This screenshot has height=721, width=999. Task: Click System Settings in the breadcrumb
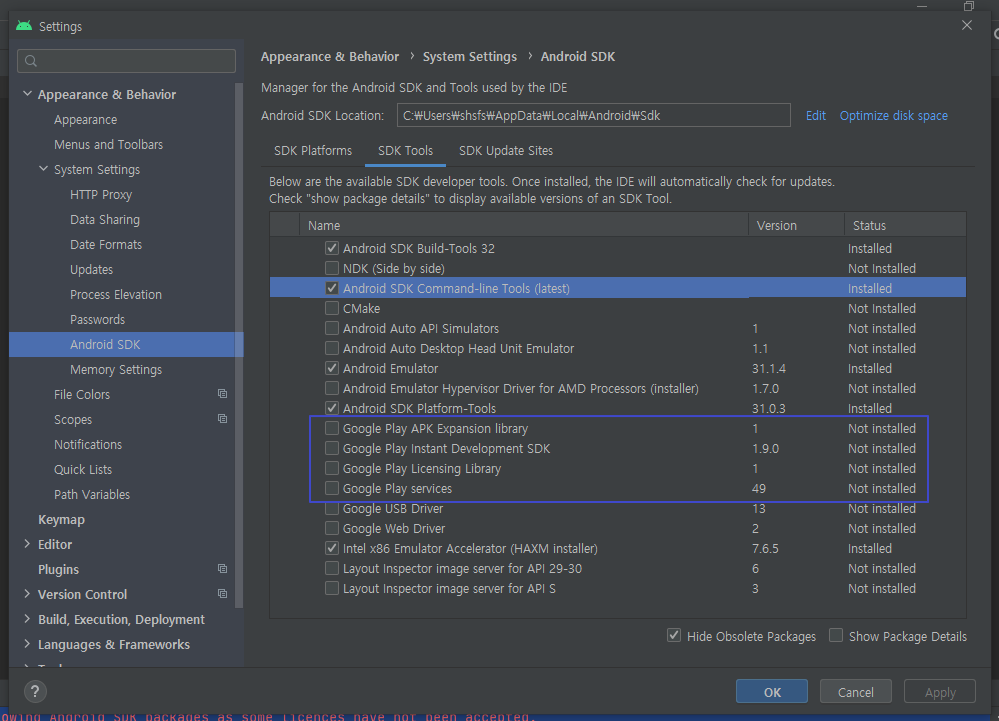470,57
